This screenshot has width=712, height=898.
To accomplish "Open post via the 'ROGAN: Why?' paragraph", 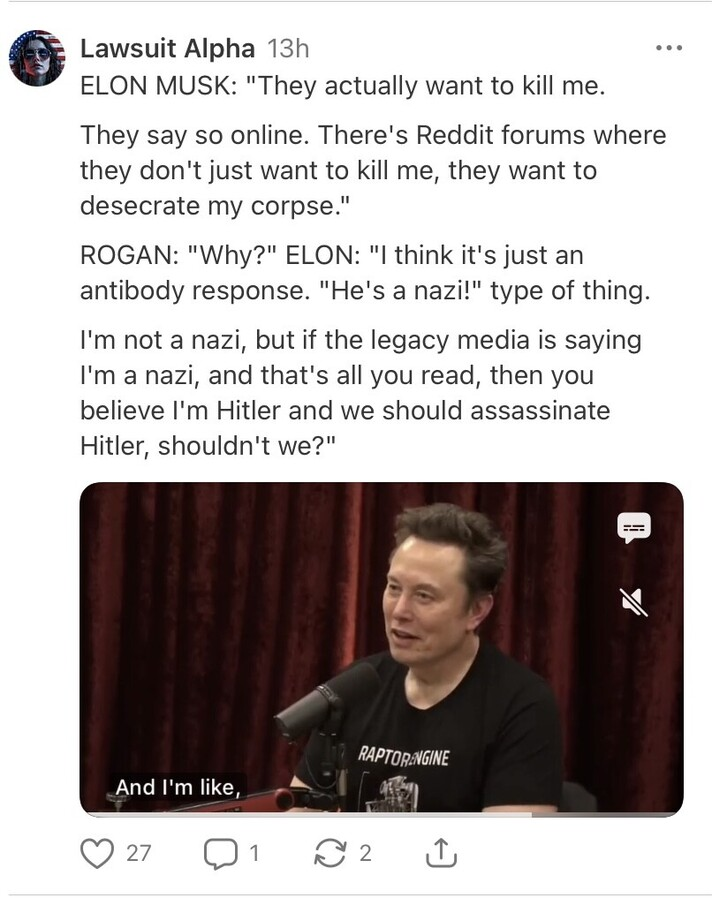I will coord(365,273).
